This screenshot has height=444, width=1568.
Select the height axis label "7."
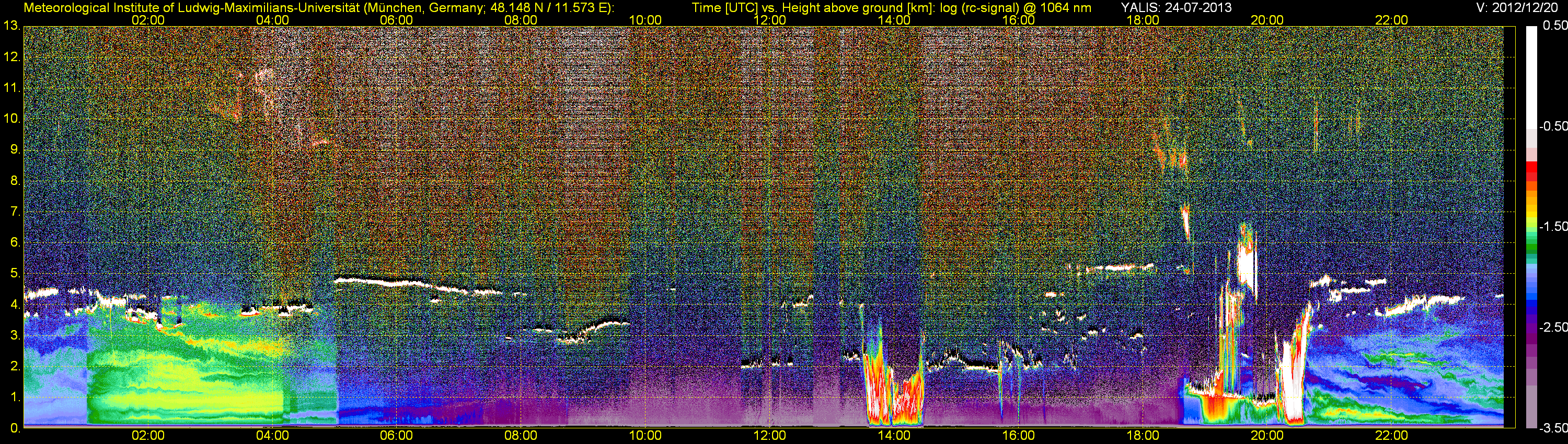coord(15,212)
